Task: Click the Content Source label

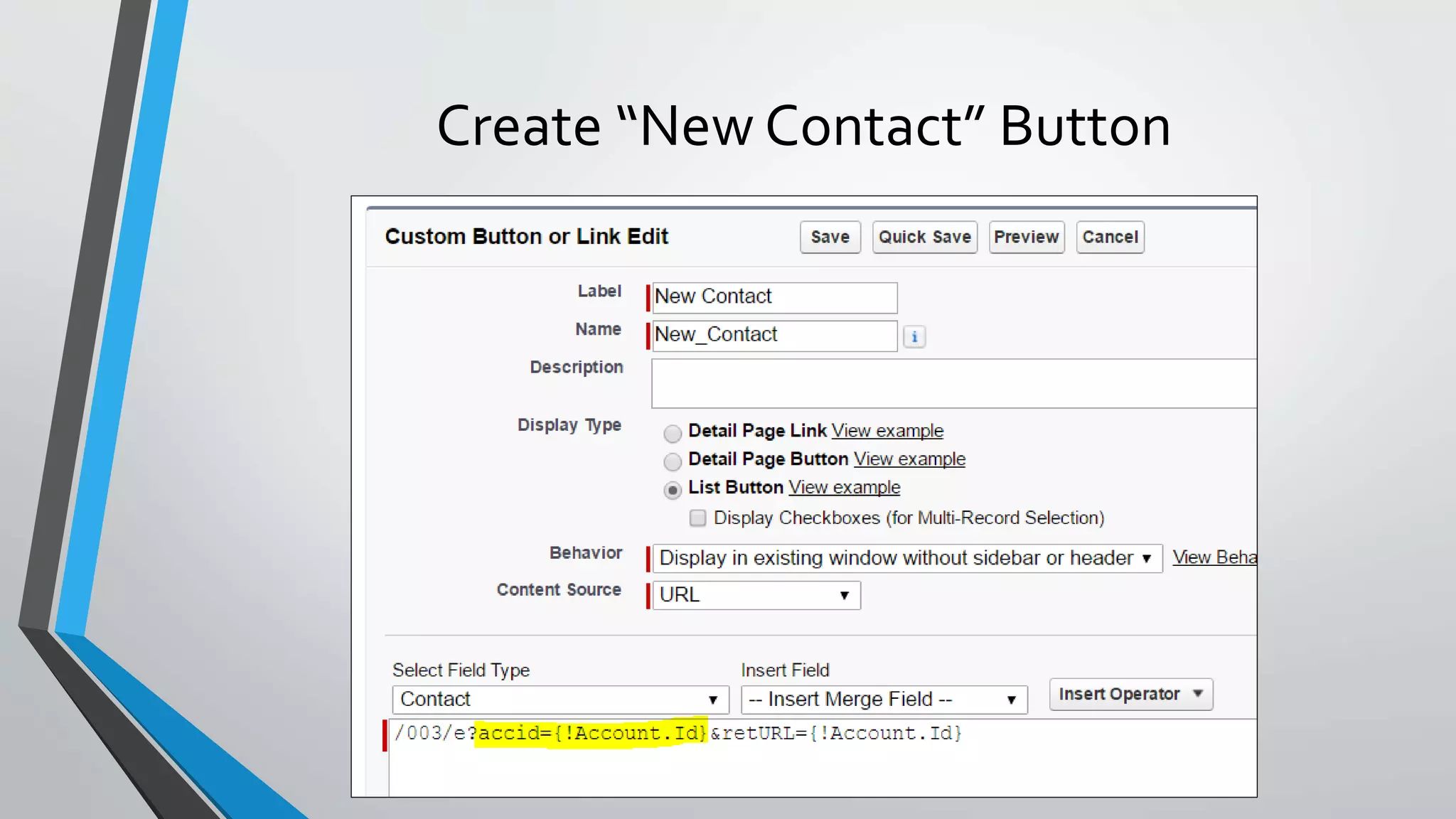Action: 559,590
